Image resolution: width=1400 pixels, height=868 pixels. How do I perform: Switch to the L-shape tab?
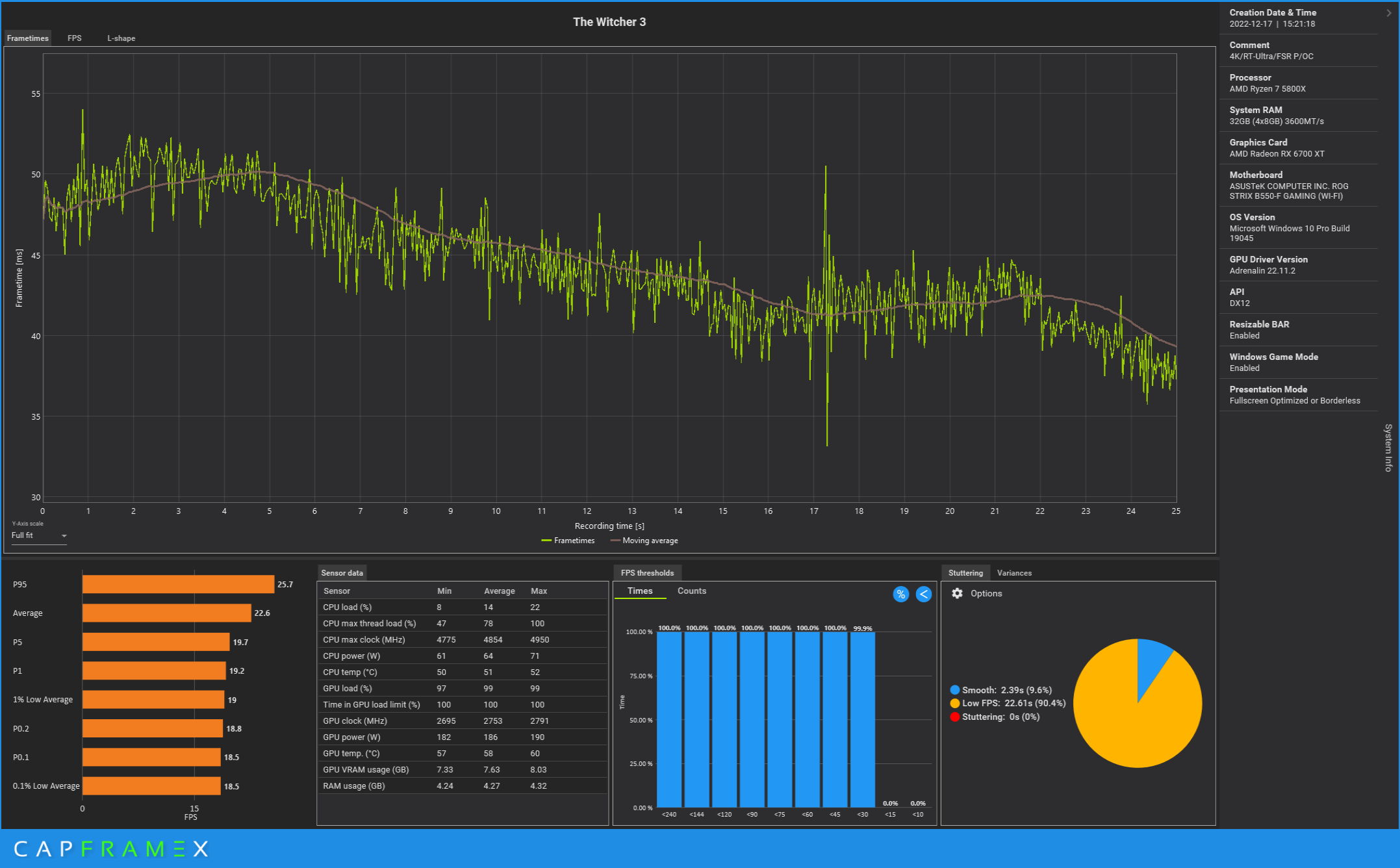coord(121,38)
